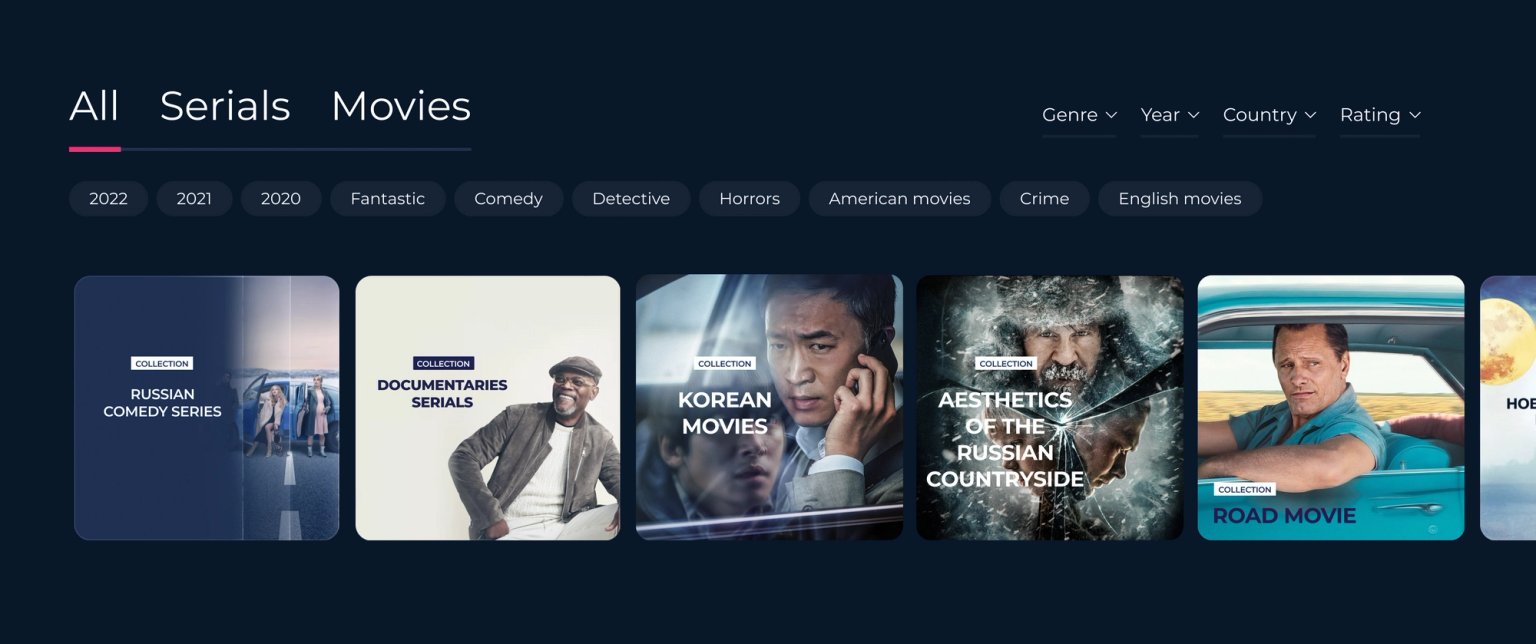Image resolution: width=1536 pixels, height=644 pixels.
Task: Open the Year filter dropdown
Action: click(x=1169, y=115)
